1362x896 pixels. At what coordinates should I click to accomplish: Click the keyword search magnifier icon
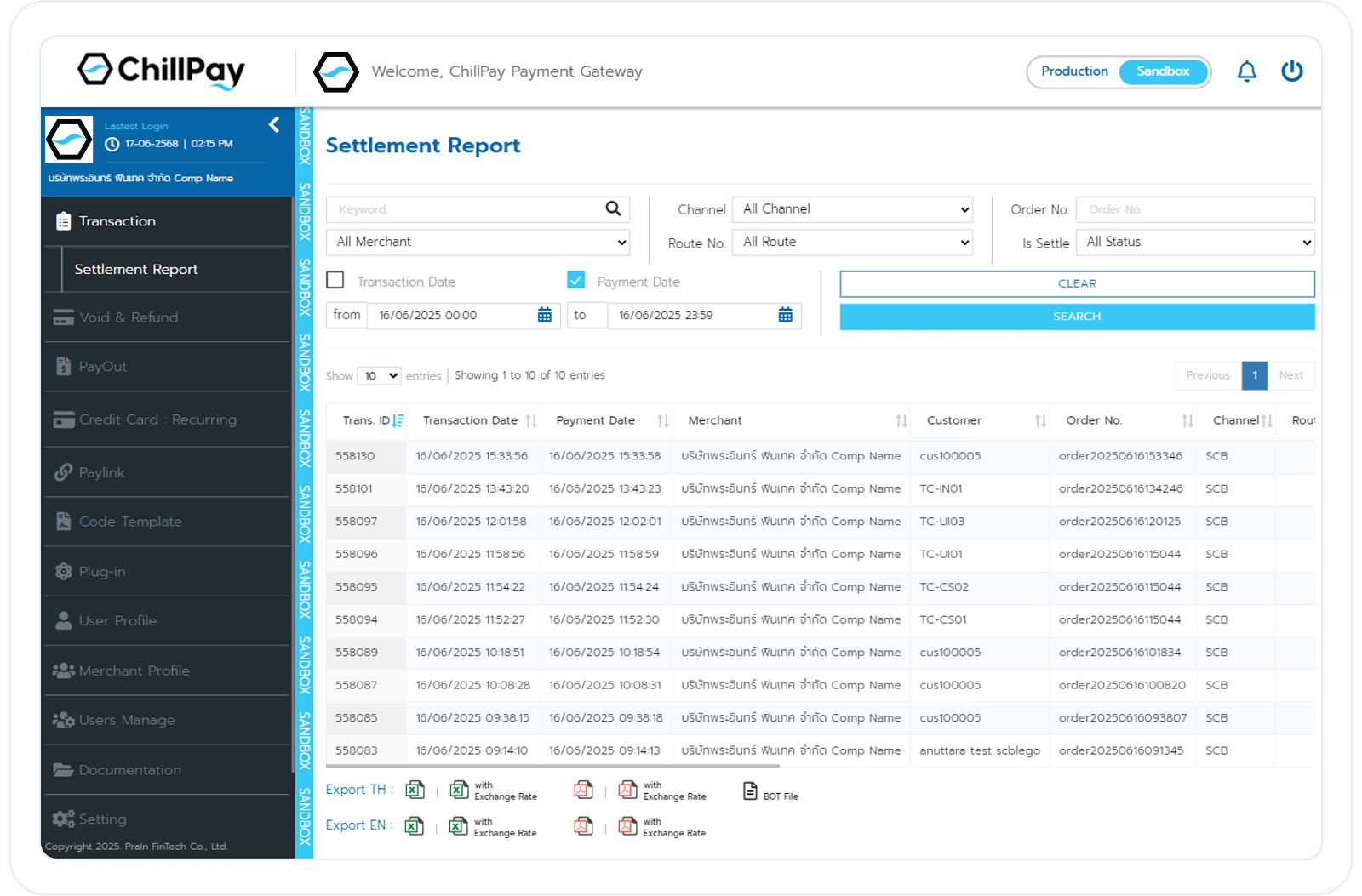613,209
